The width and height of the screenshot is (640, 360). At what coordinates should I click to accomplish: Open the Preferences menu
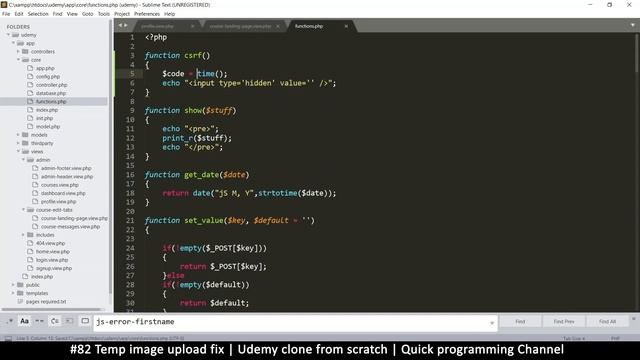click(147, 14)
